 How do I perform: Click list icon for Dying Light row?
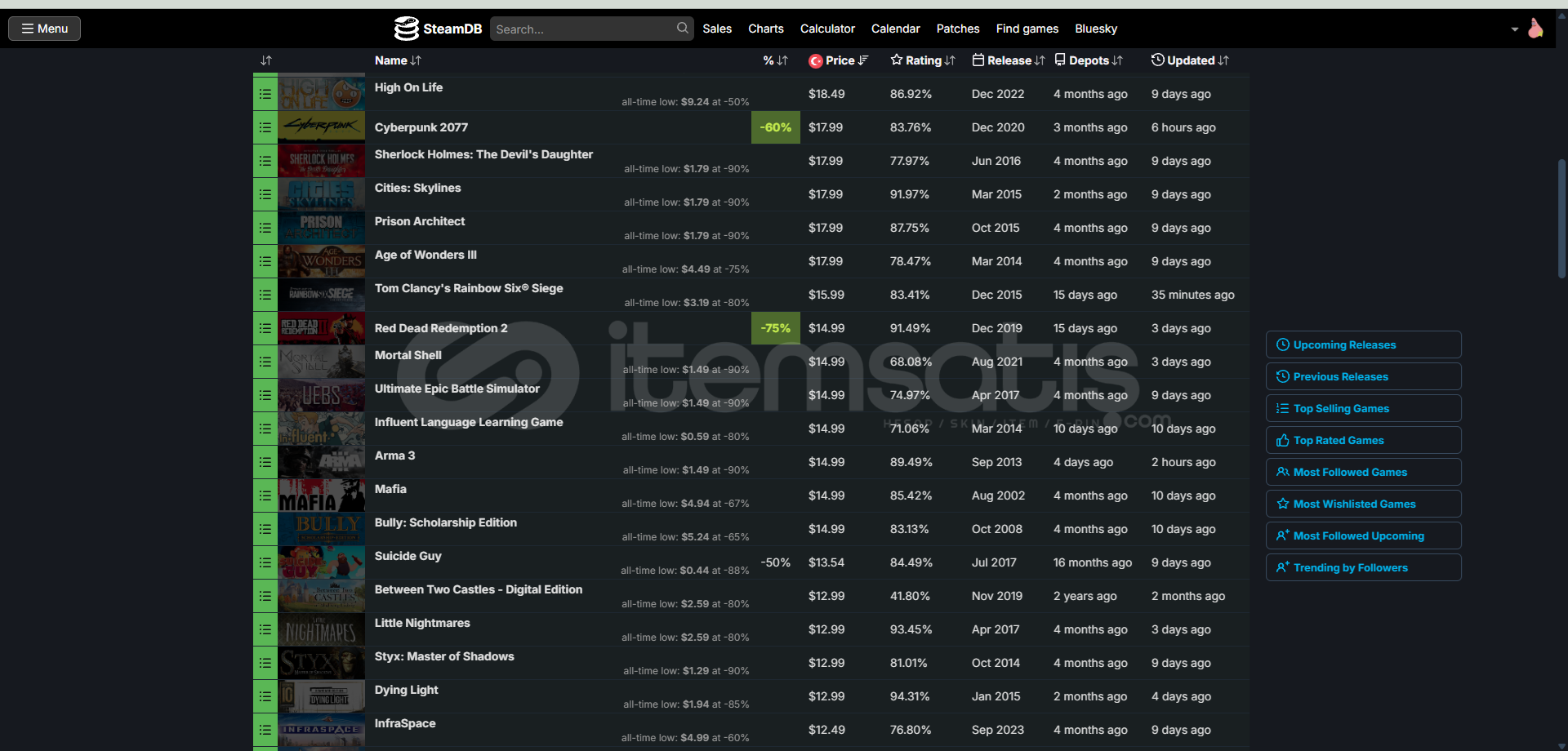point(265,696)
